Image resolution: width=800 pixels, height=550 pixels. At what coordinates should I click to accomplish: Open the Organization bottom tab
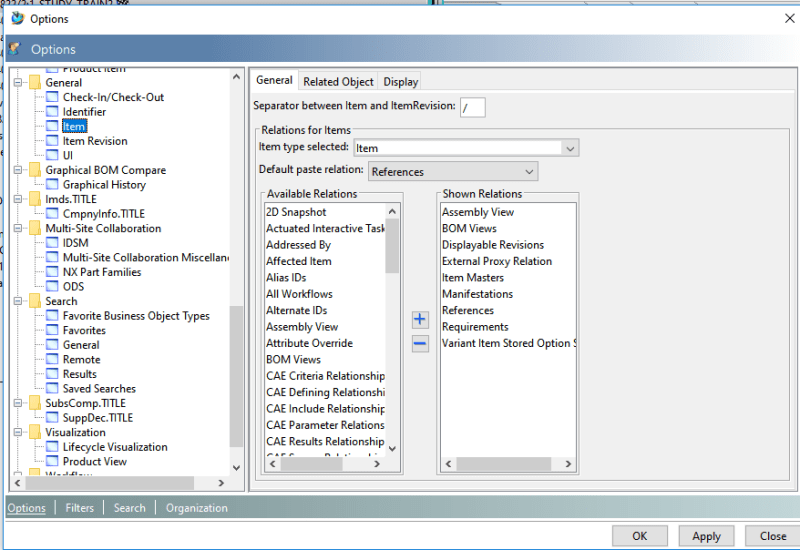point(196,508)
